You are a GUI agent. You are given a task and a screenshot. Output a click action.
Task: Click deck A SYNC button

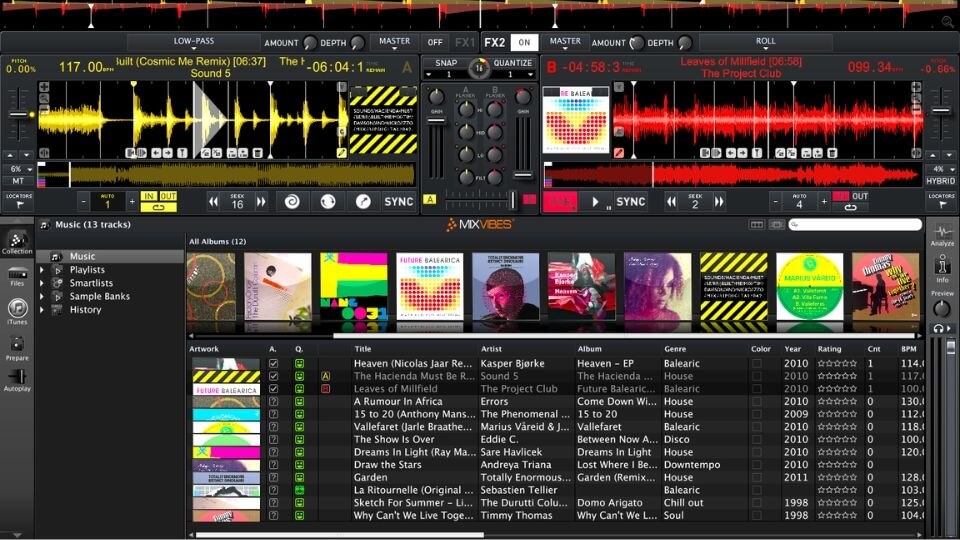(x=399, y=201)
